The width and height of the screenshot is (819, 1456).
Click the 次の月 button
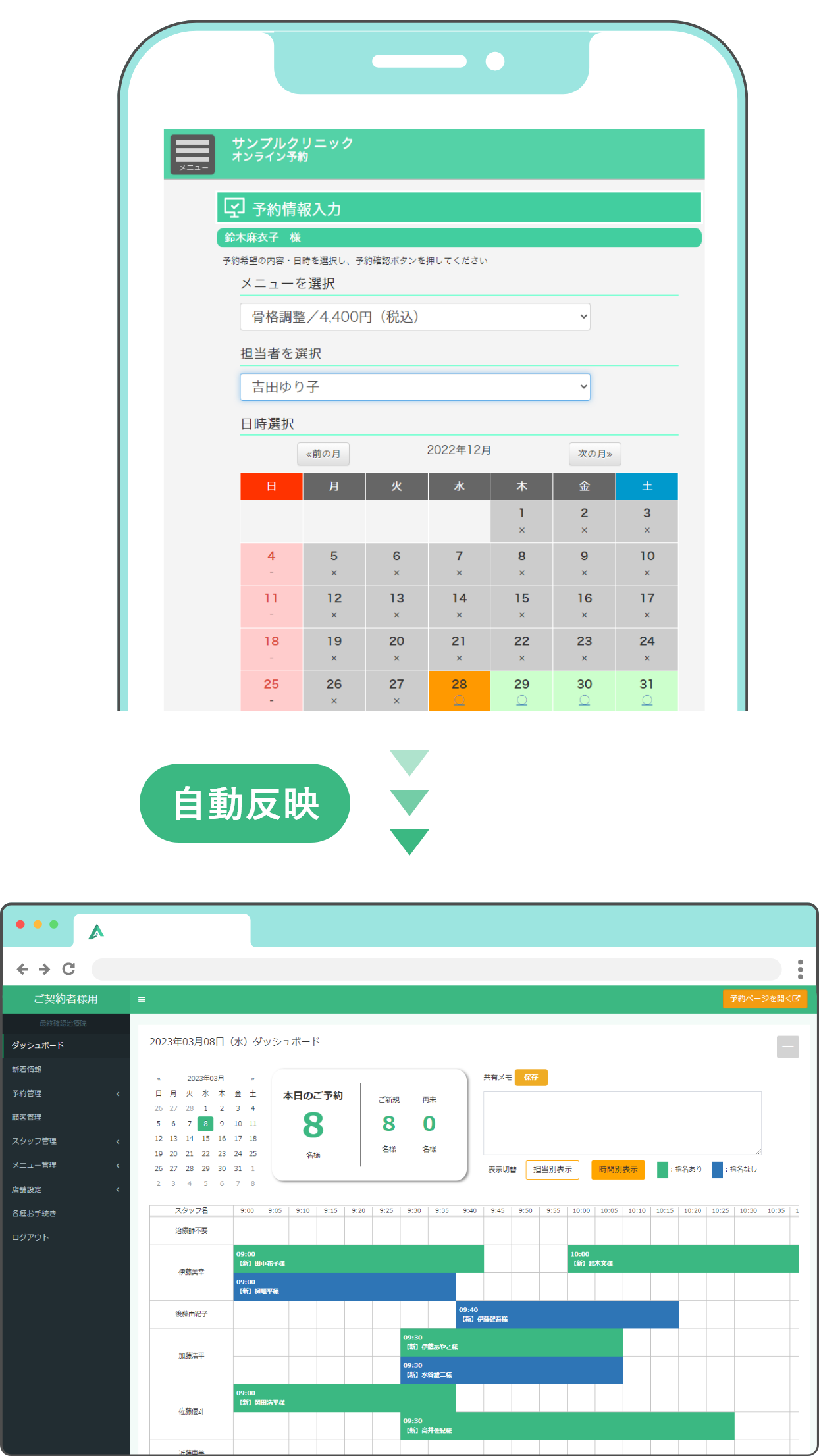(594, 454)
